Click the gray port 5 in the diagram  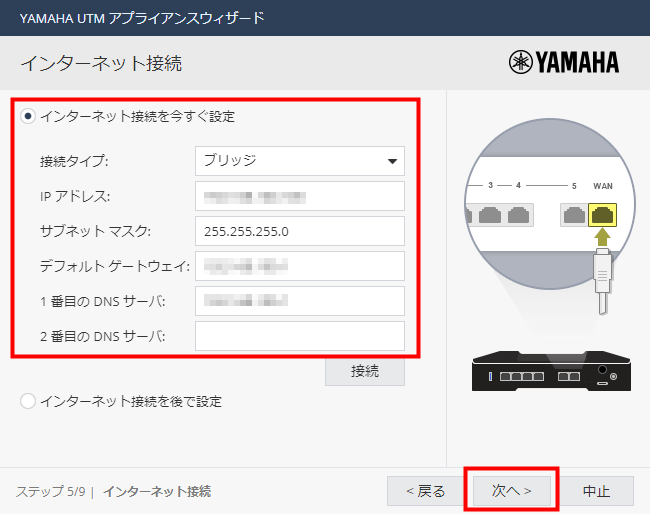573,214
